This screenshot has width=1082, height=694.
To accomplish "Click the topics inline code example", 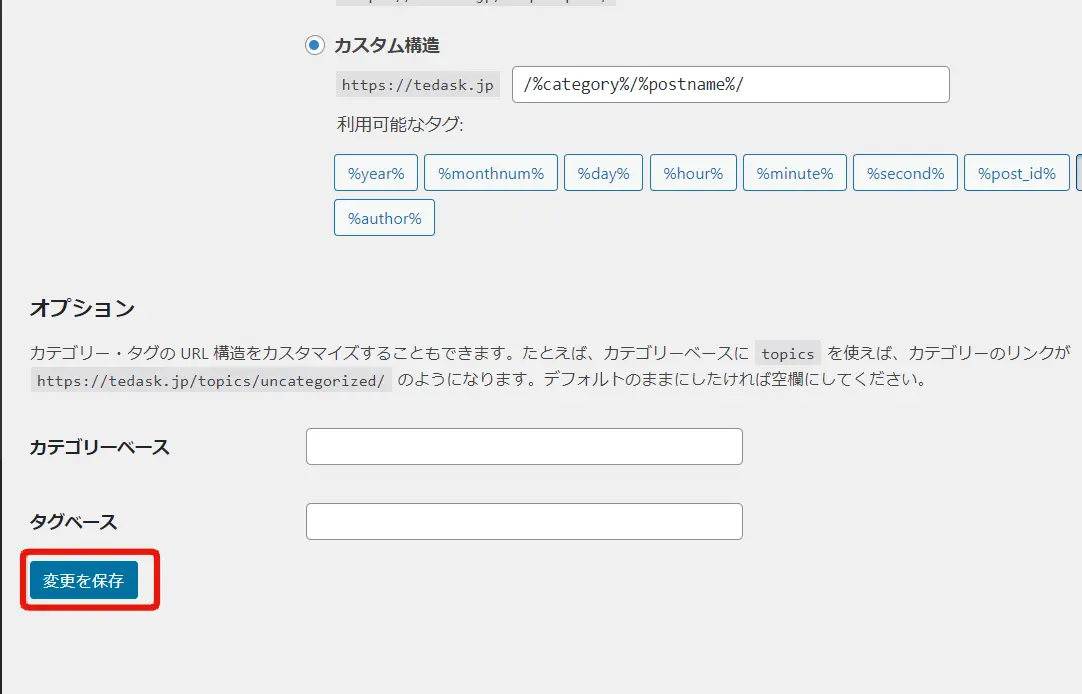I will point(789,352).
